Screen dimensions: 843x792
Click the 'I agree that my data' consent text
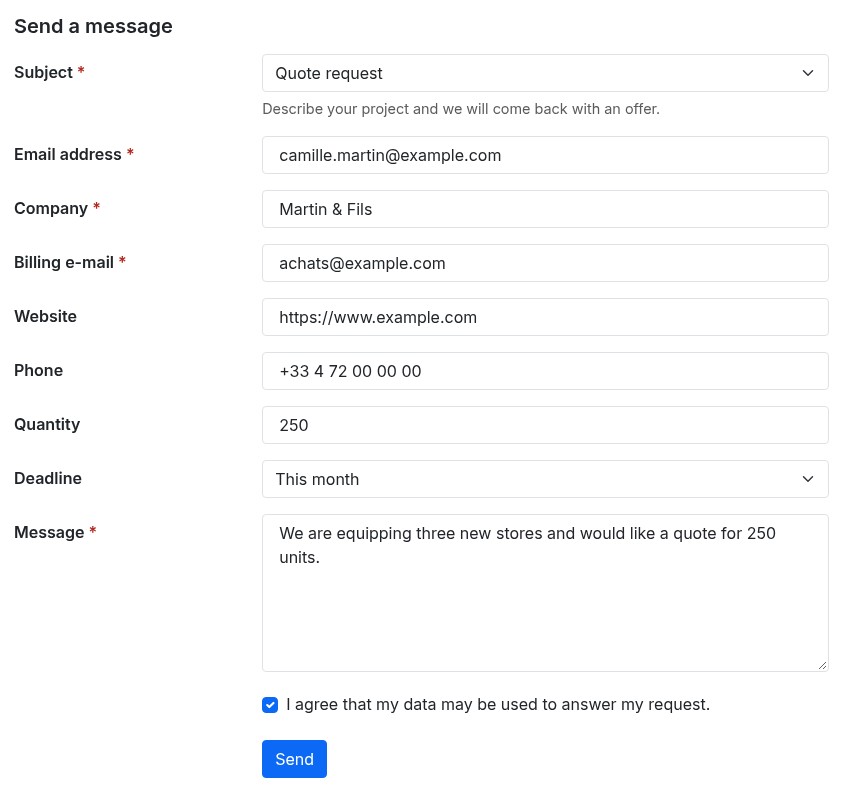(498, 704)
